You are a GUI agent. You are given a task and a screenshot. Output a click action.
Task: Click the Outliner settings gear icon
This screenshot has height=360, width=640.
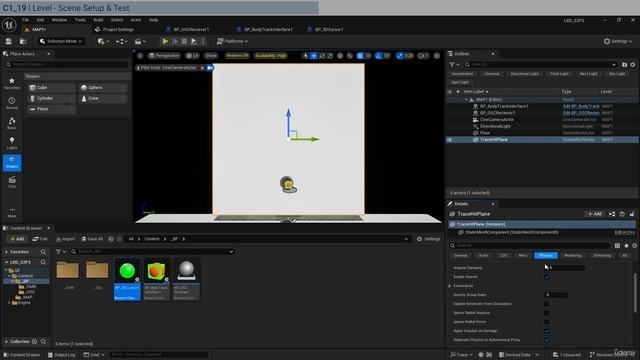(x=633, y=64)
